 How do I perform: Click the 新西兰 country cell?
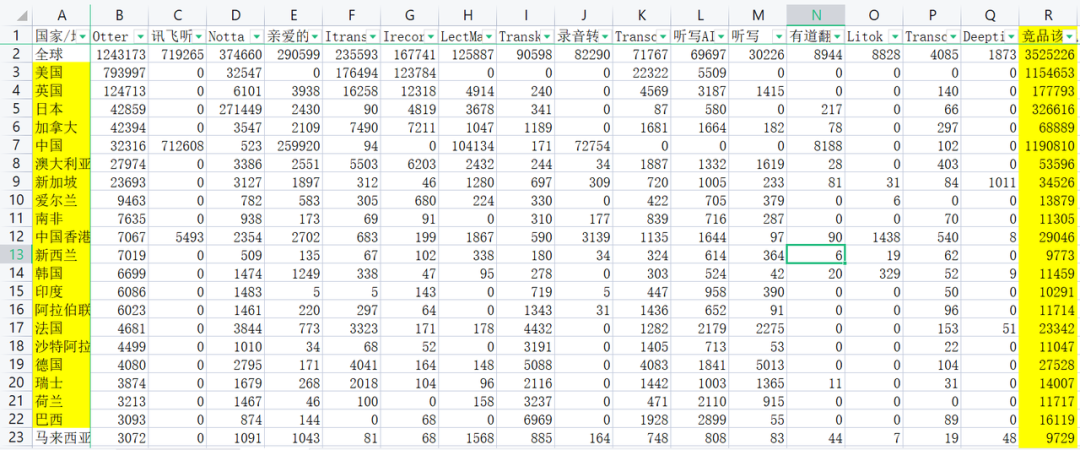click(61, 254)
